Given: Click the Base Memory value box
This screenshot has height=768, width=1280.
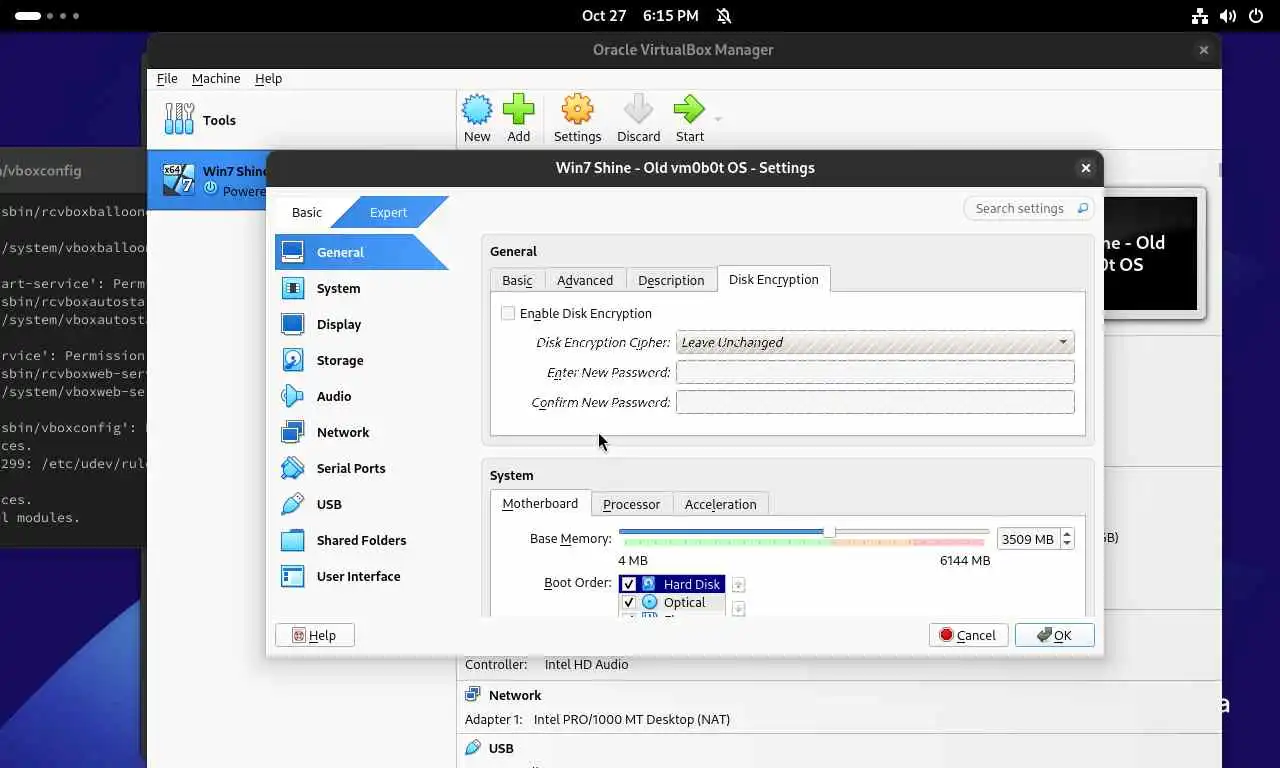Looking at the screenshot, I should coord(1028,539).
